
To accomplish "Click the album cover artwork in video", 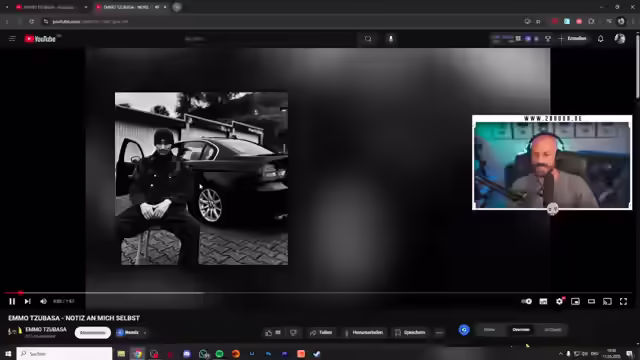I will click(x=201, y=178).
